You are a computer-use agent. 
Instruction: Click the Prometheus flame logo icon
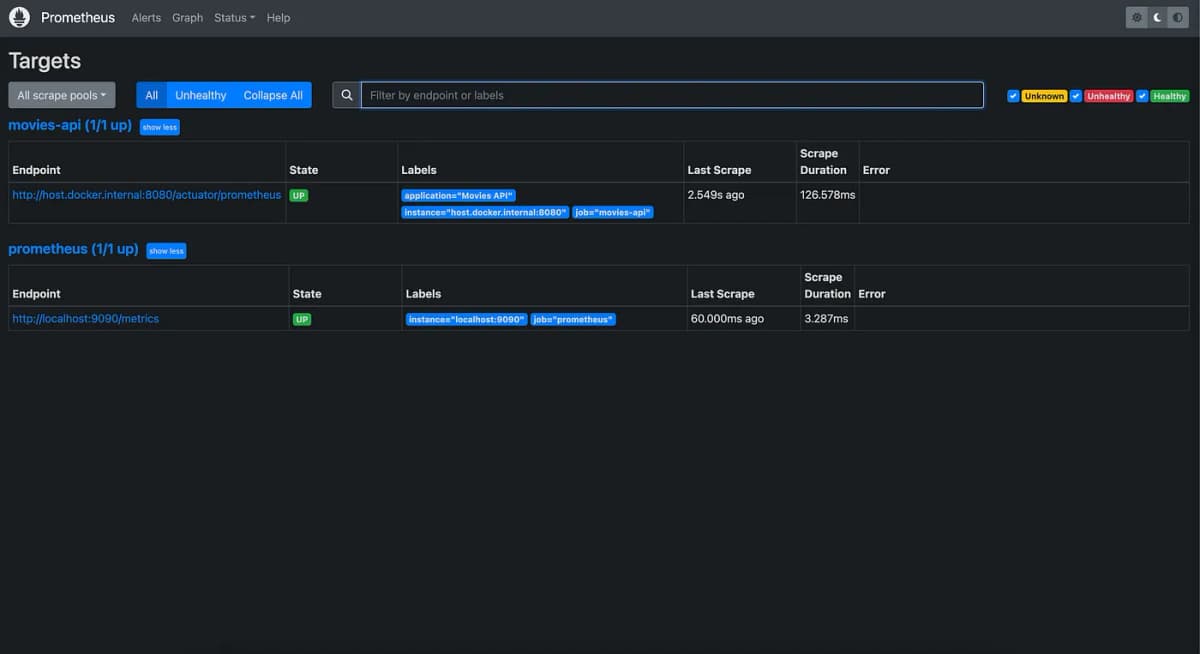(19, 17)
